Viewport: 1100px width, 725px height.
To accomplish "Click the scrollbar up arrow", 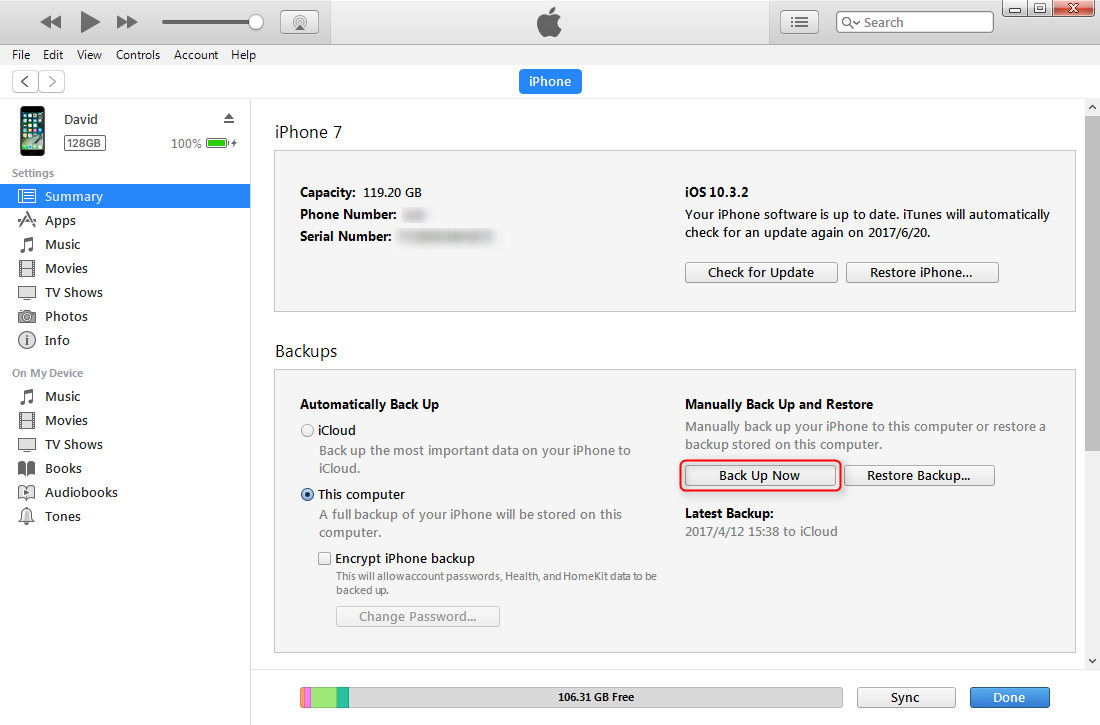I will point(1092,107).
